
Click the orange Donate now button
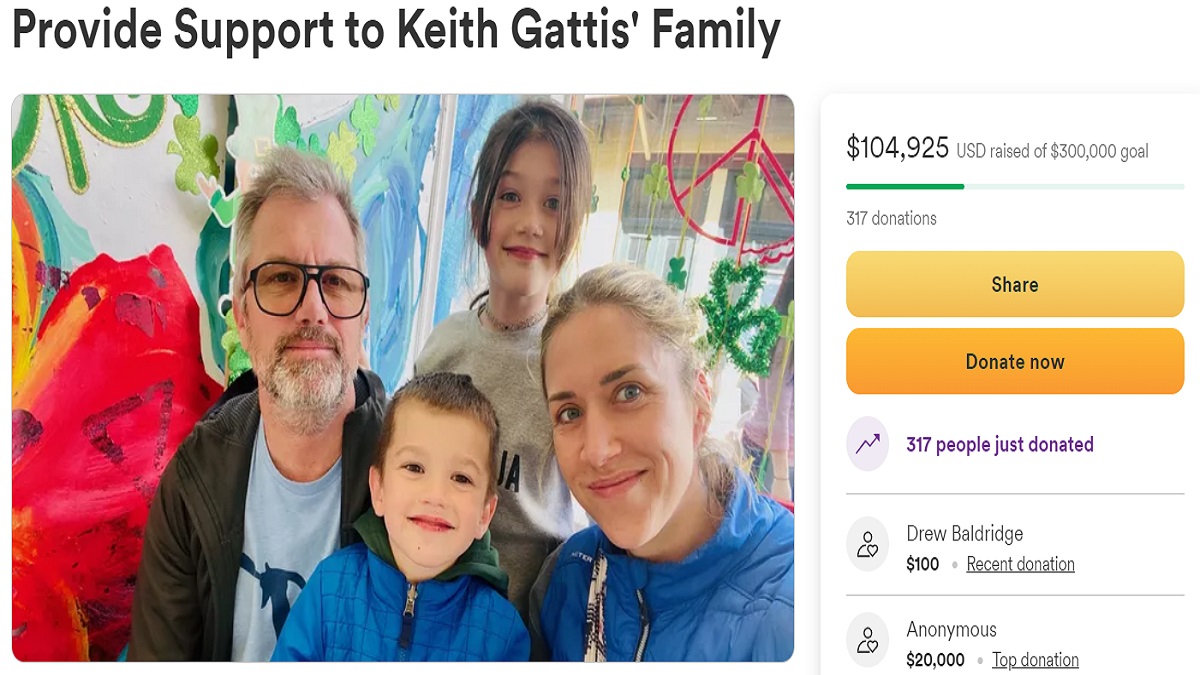[1015, 361]
